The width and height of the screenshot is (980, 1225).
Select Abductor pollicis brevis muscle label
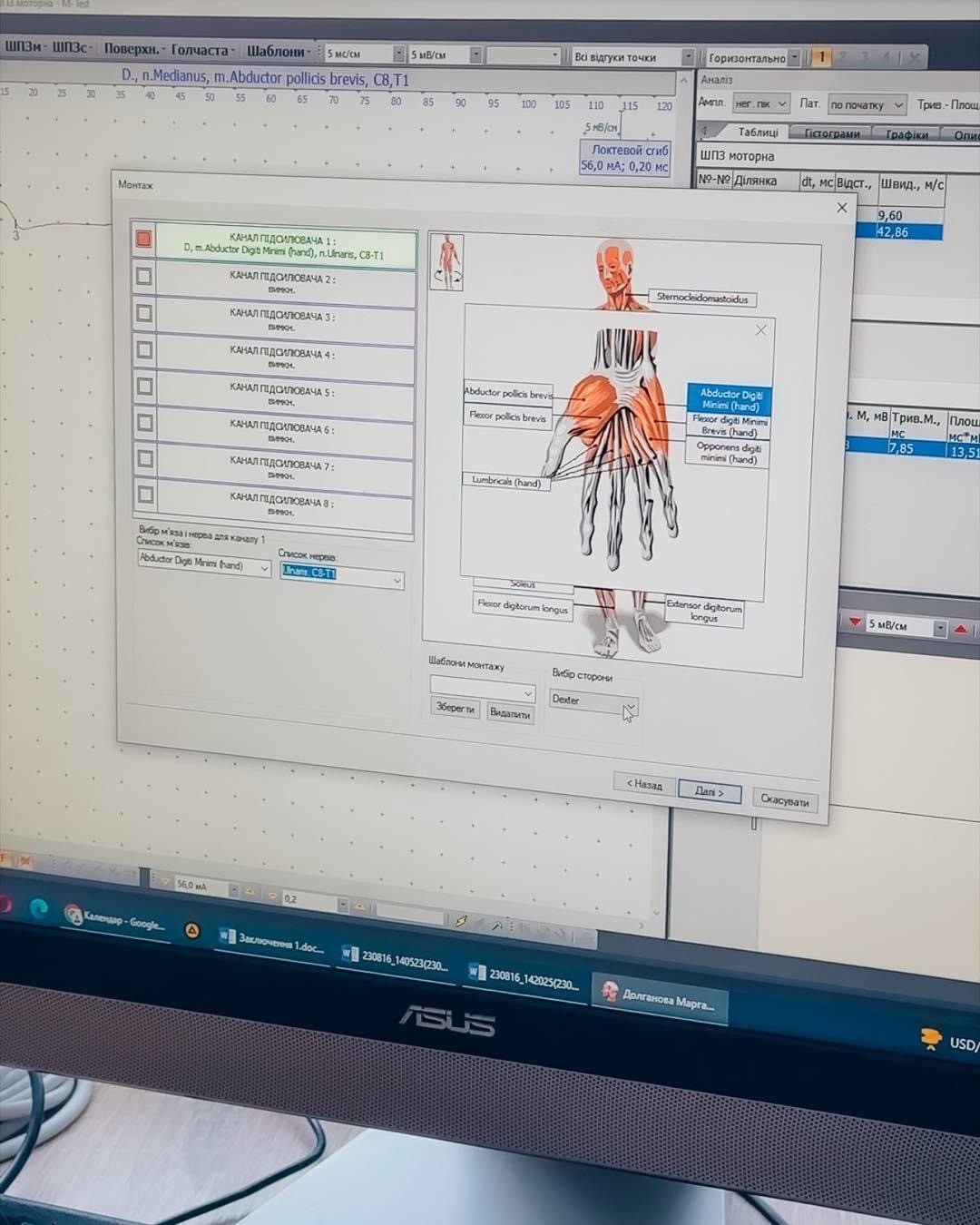508,393
